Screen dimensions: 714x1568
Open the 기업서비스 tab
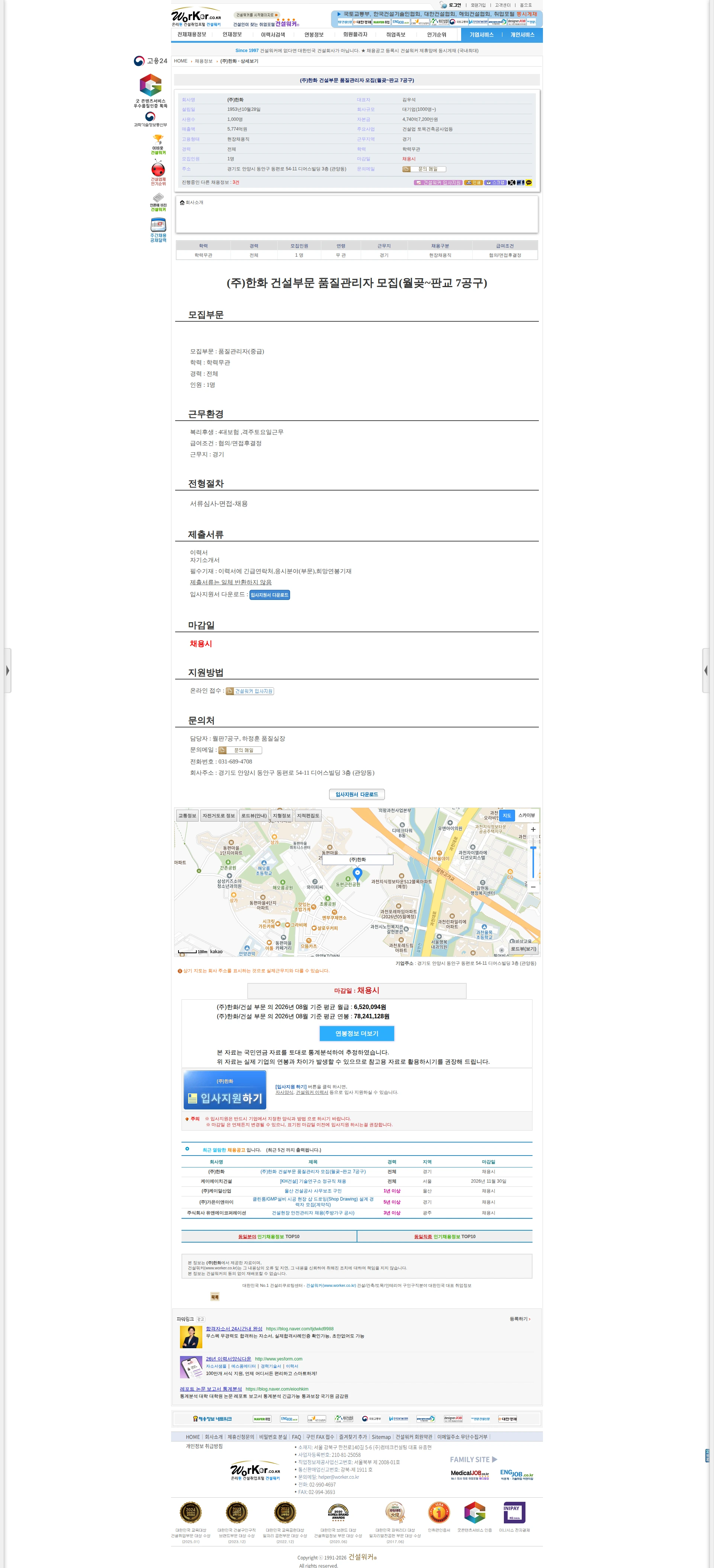tap(482, 35)
